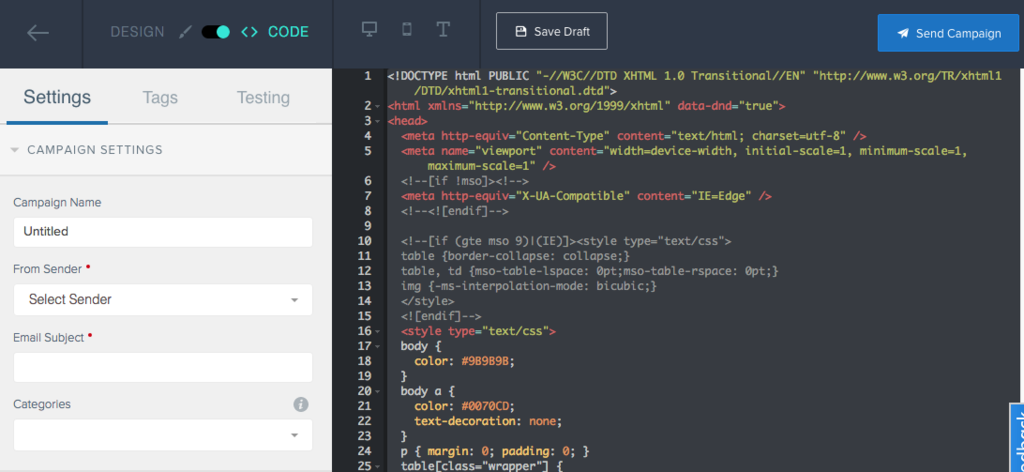
Task: Toggle the Design/Code switch
Action: [x=216, y=32]
